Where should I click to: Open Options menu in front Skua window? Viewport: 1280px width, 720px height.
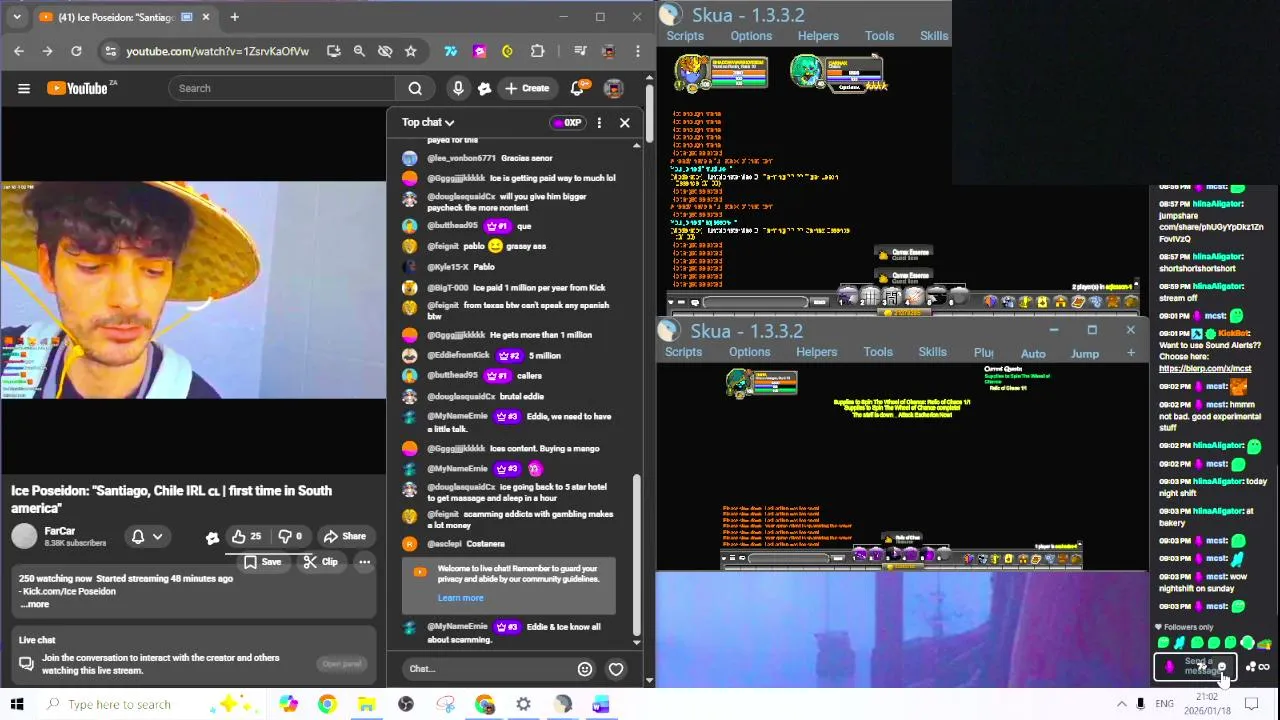click(750, 352)
